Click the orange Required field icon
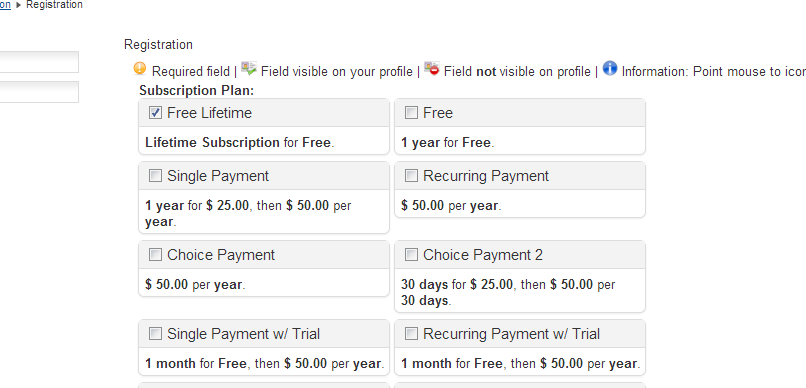The image size is (806, 388). pyautogui.click(x=139, y=68)
